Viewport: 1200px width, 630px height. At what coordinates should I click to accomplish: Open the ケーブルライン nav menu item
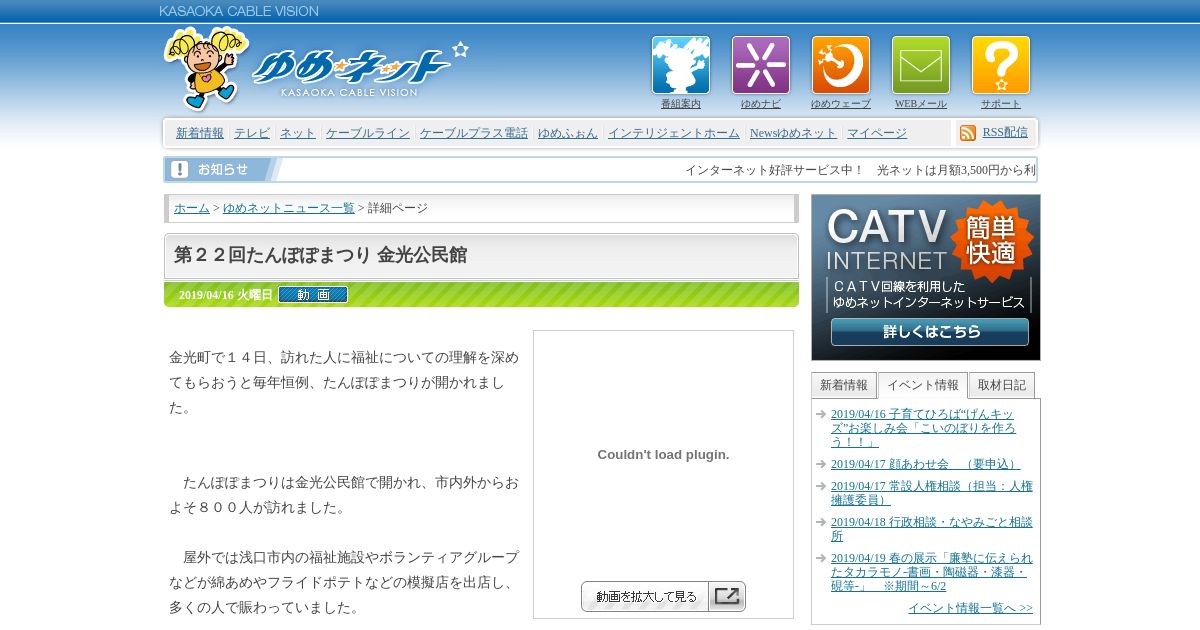point(368,133)
